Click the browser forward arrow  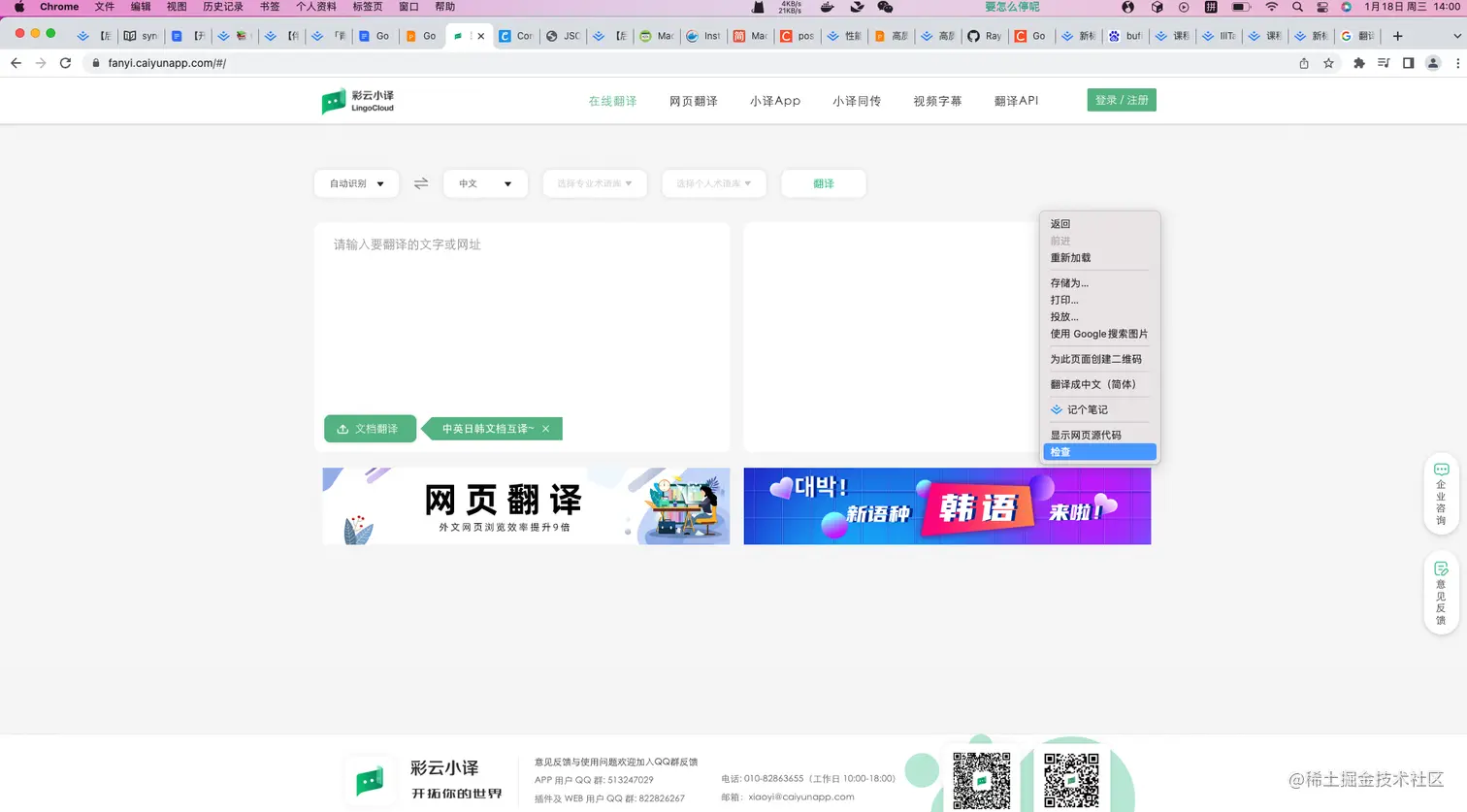[x=40, y=63]
